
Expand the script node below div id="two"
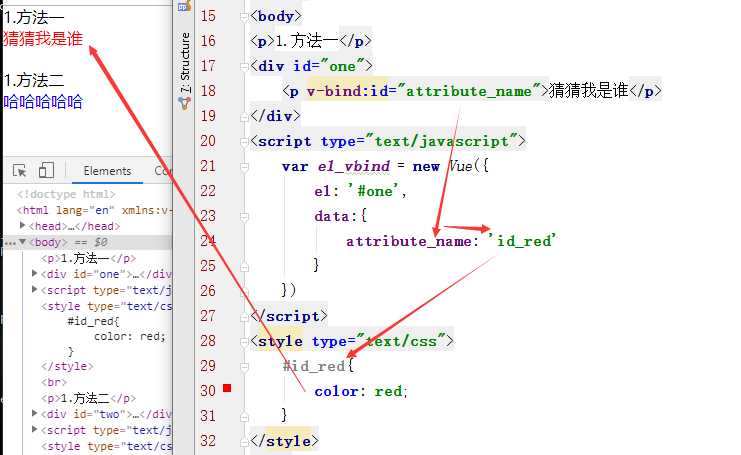pyautogui.click(x=34, y=429)
